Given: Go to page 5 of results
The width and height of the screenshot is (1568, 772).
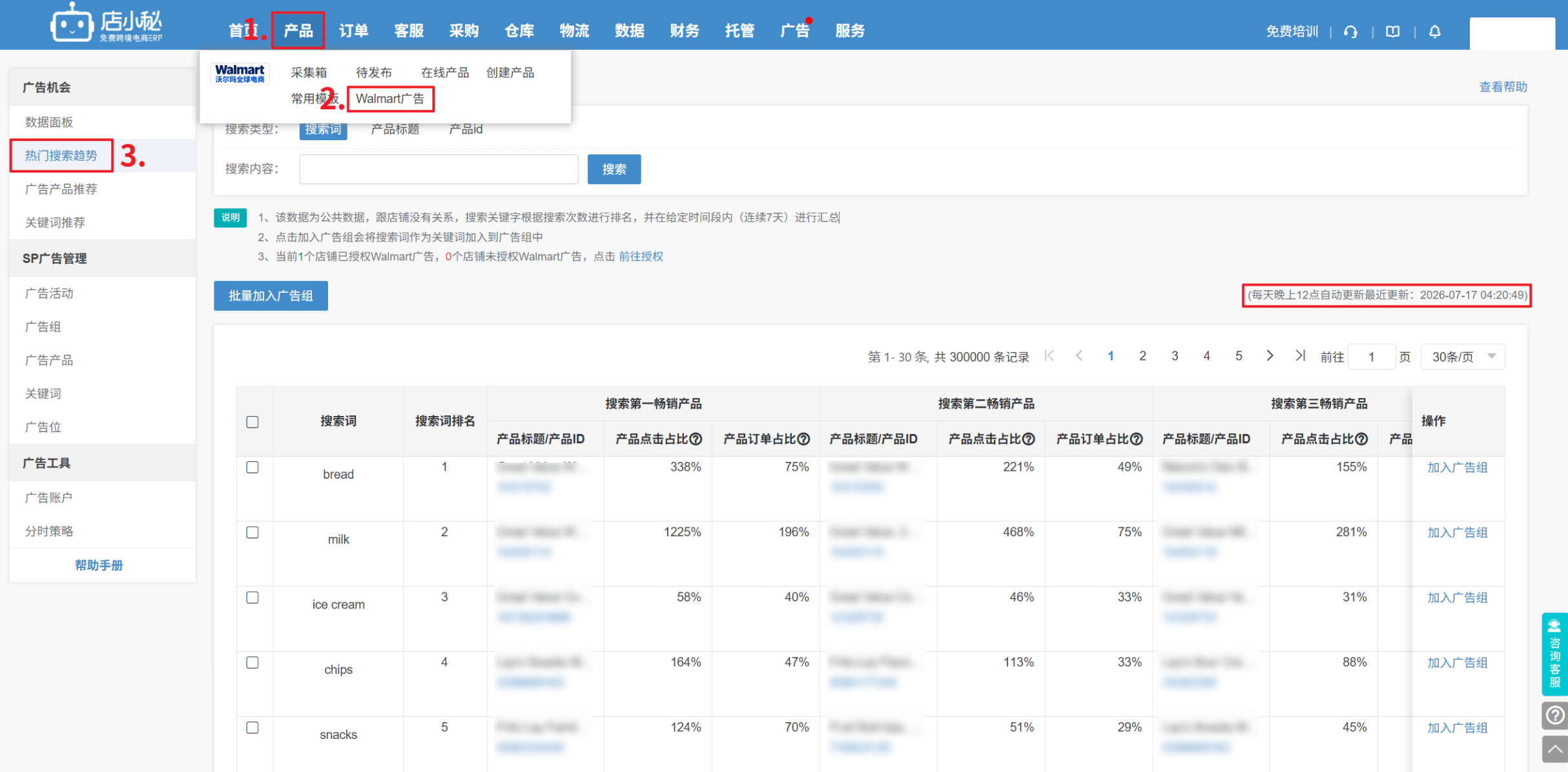Looking at the screenshot, I should tap(1239, 356).
